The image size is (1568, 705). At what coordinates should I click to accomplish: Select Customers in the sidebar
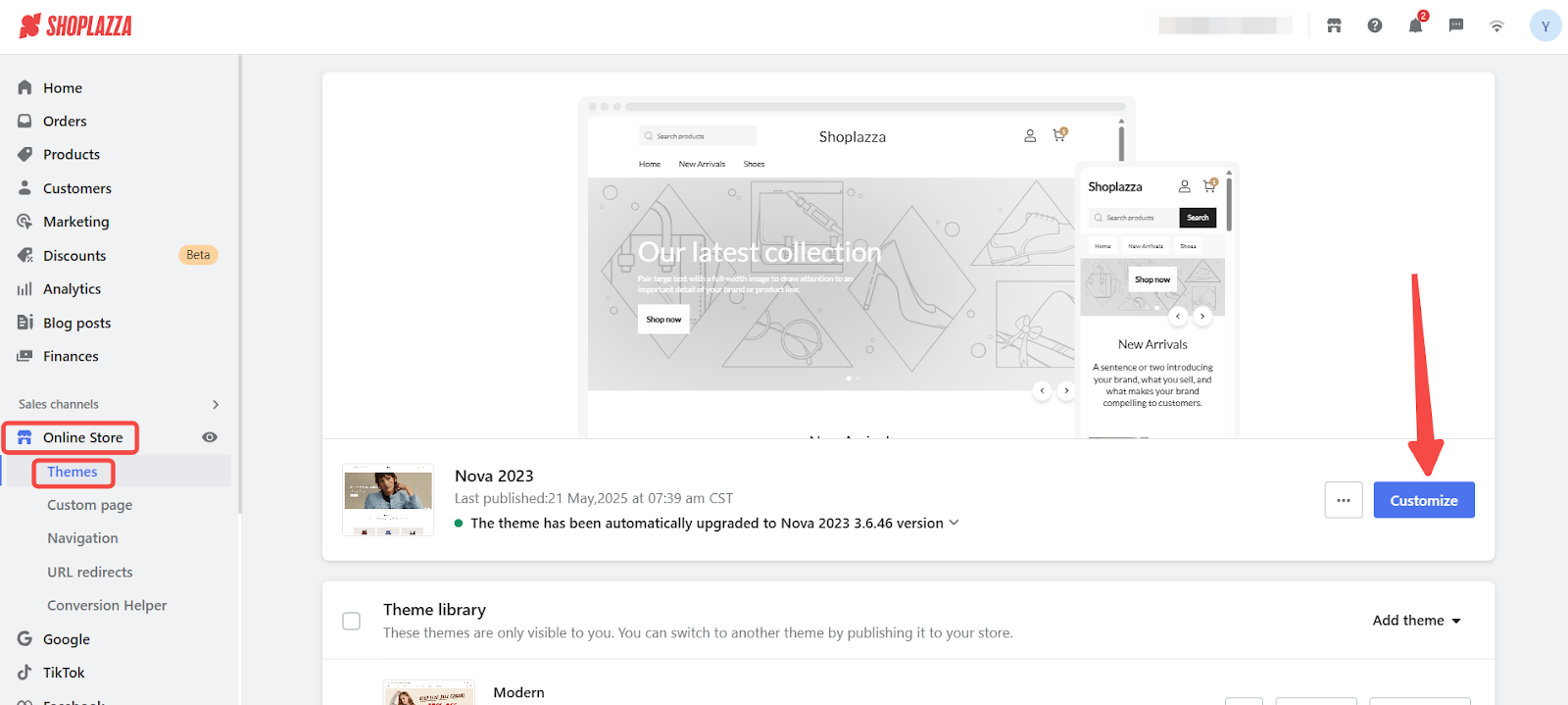pos(77,188)
